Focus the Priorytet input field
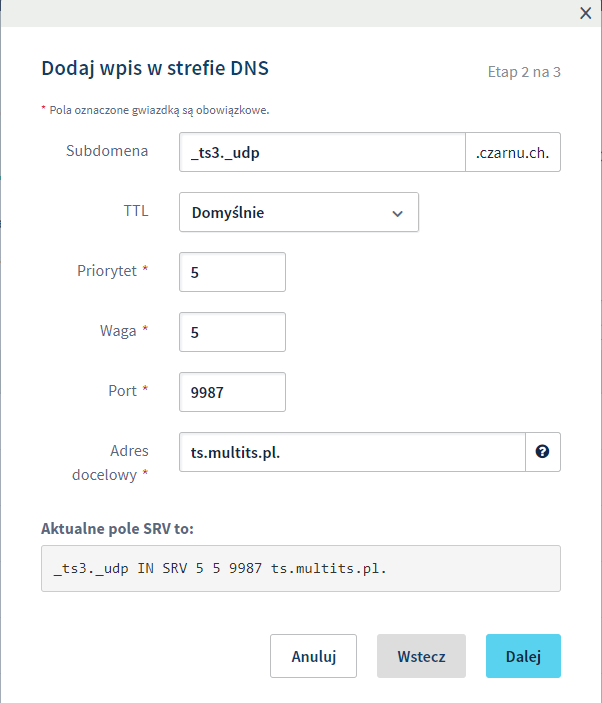 (232, 272)
